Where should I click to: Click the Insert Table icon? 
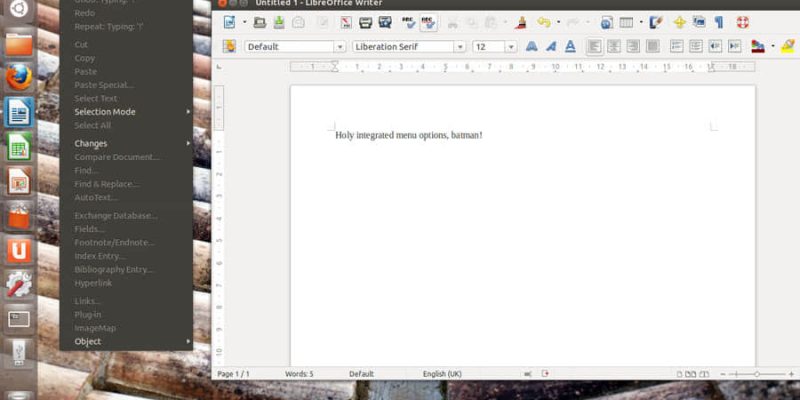click(x=626, y=22)
